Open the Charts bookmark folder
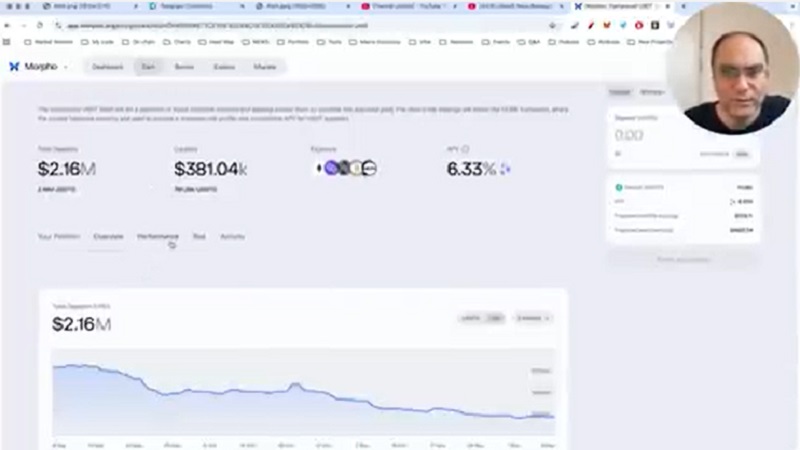The height and width of the screenshot is (450, 800). 177,42
